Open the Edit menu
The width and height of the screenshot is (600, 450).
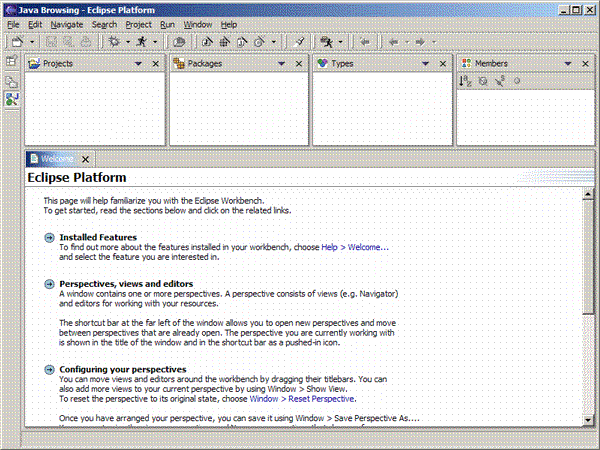[35, 25]
